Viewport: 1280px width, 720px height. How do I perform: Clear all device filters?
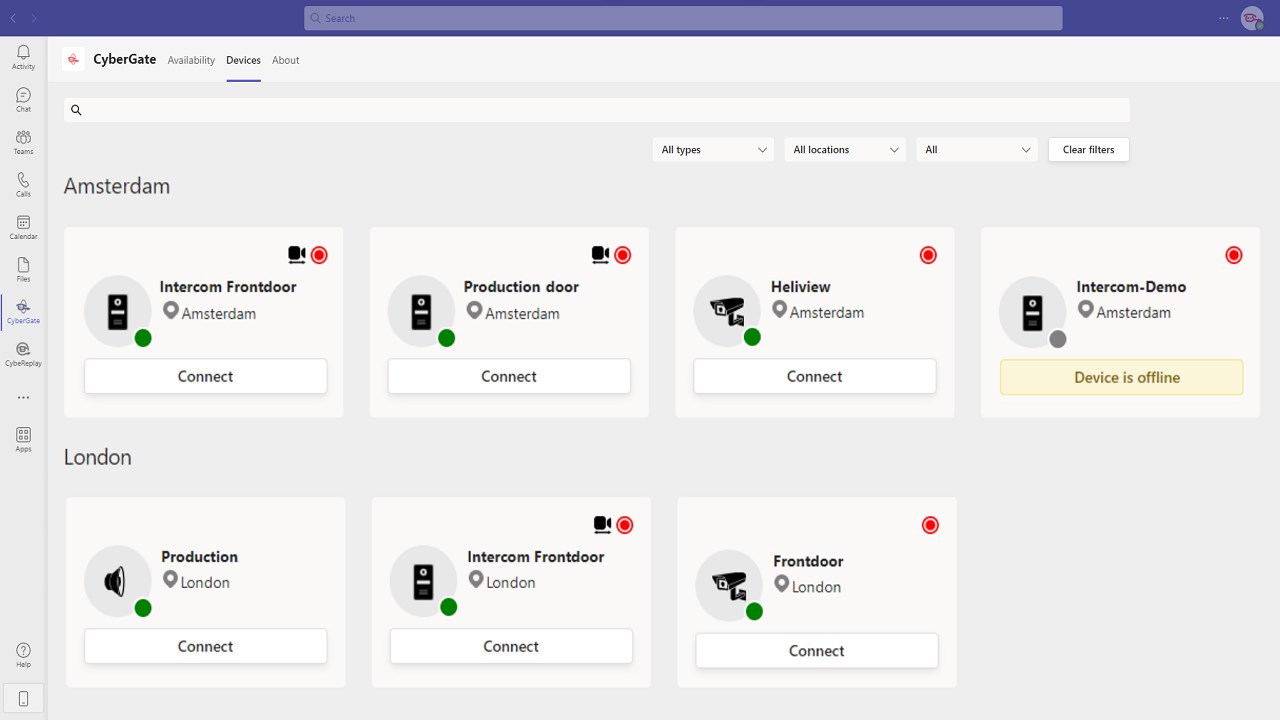[x=1089, y=149]
